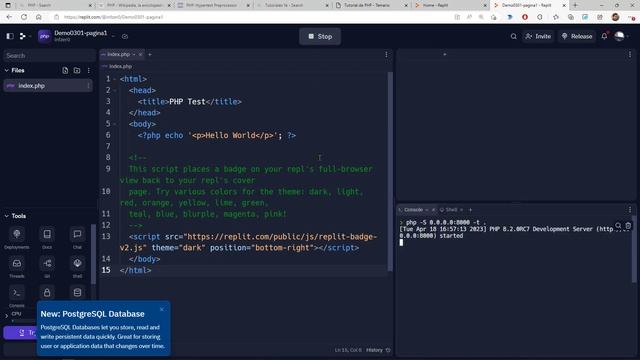
Task: Open the Threads tool
Action: (x=17, y=267)
